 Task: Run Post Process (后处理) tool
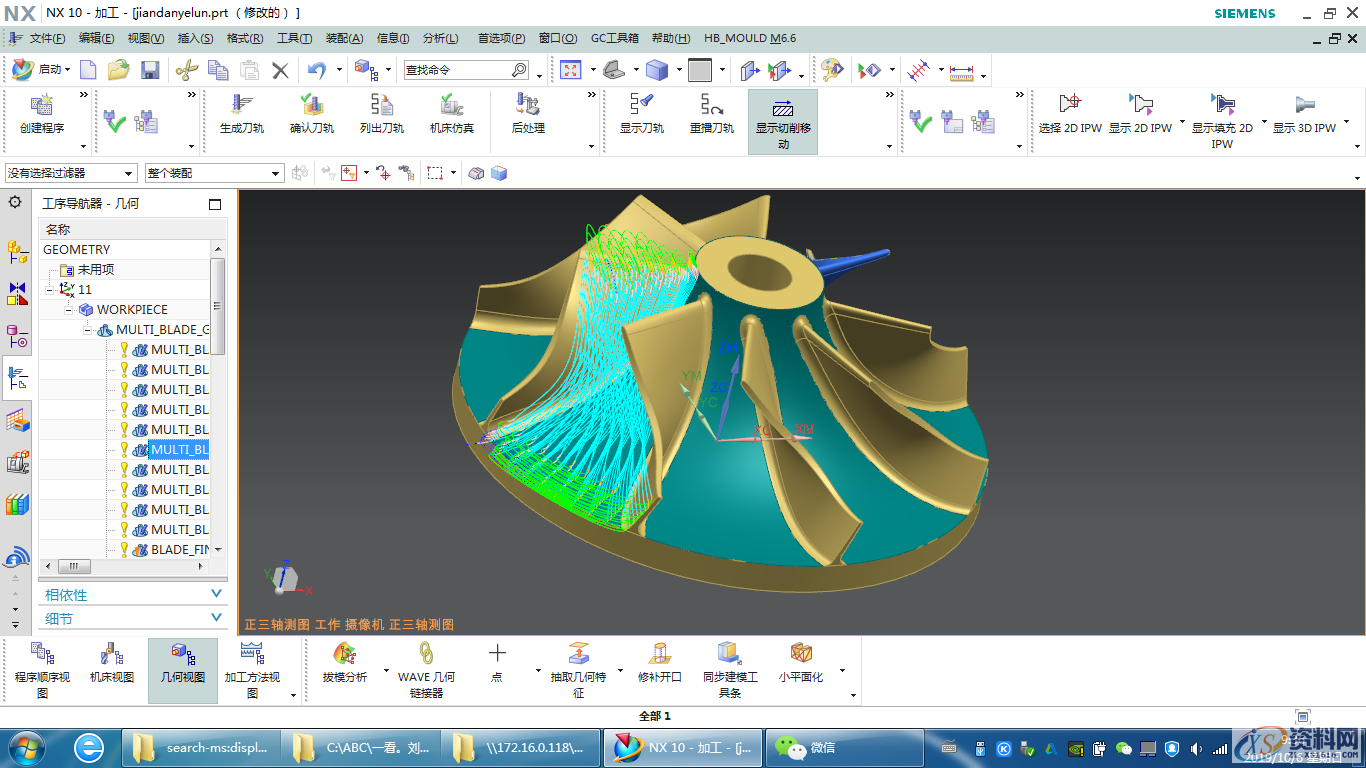(x=527, y=107)
